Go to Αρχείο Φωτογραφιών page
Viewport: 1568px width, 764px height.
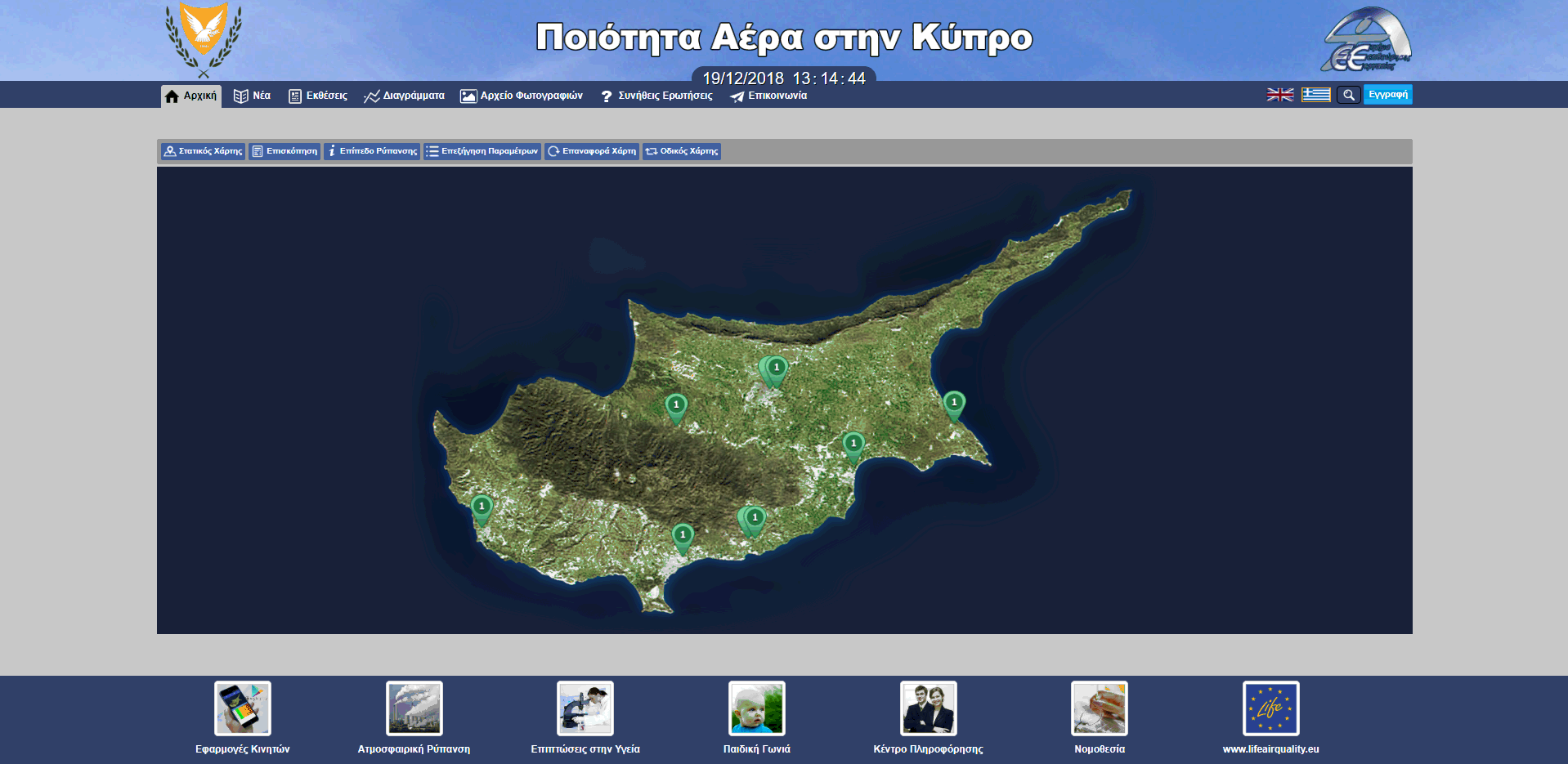coord(522,96)
